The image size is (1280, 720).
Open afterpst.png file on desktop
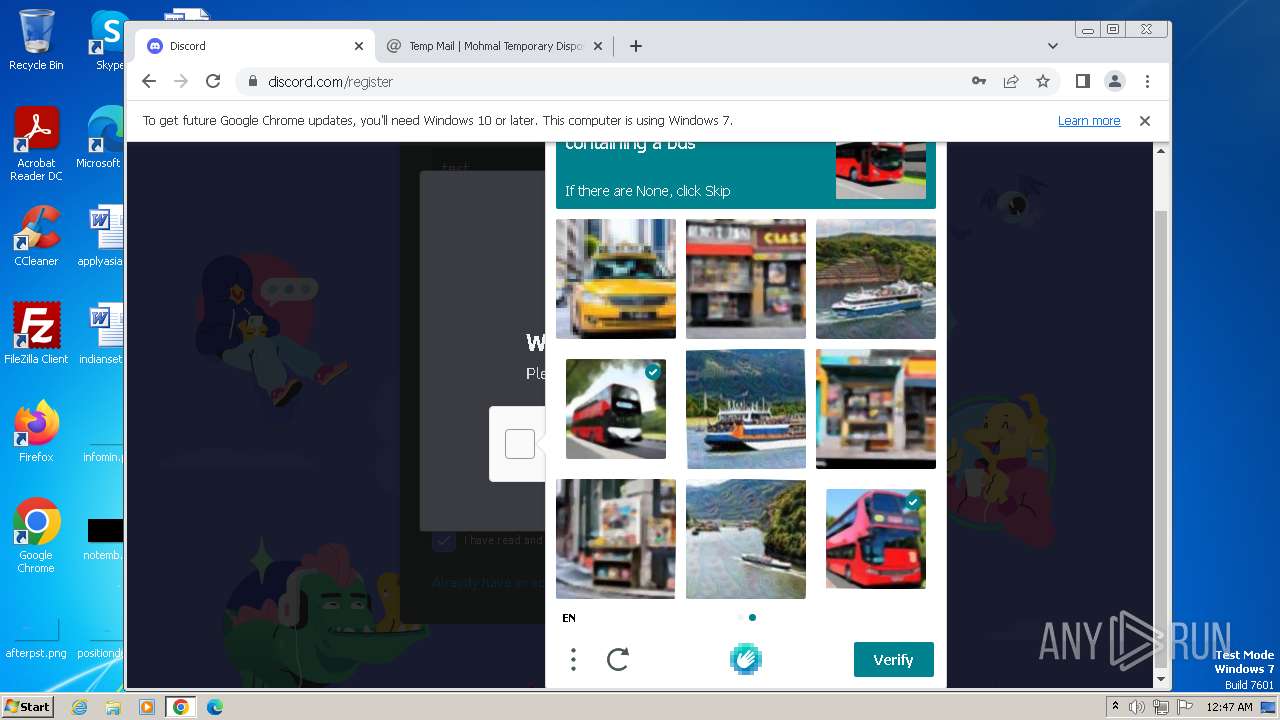pos(36,638)
